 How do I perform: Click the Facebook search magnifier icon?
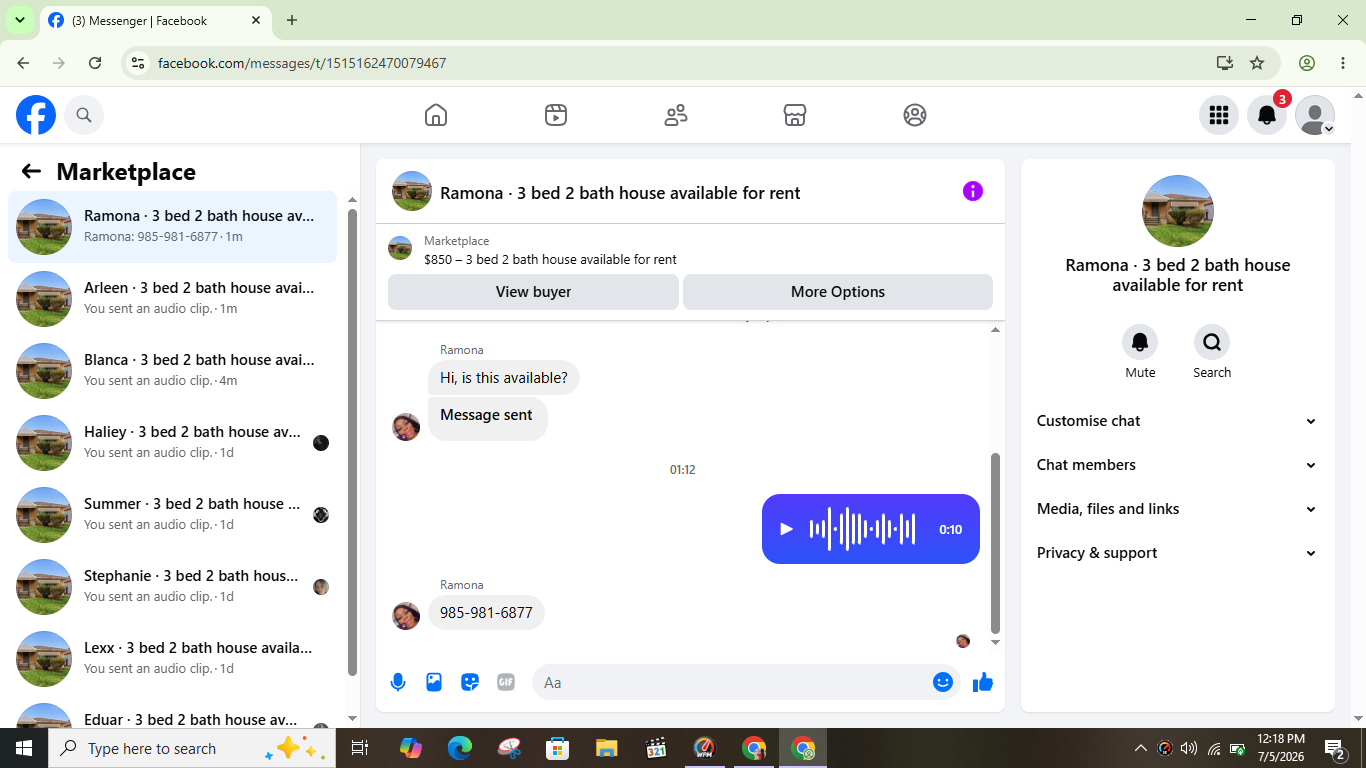84,115
